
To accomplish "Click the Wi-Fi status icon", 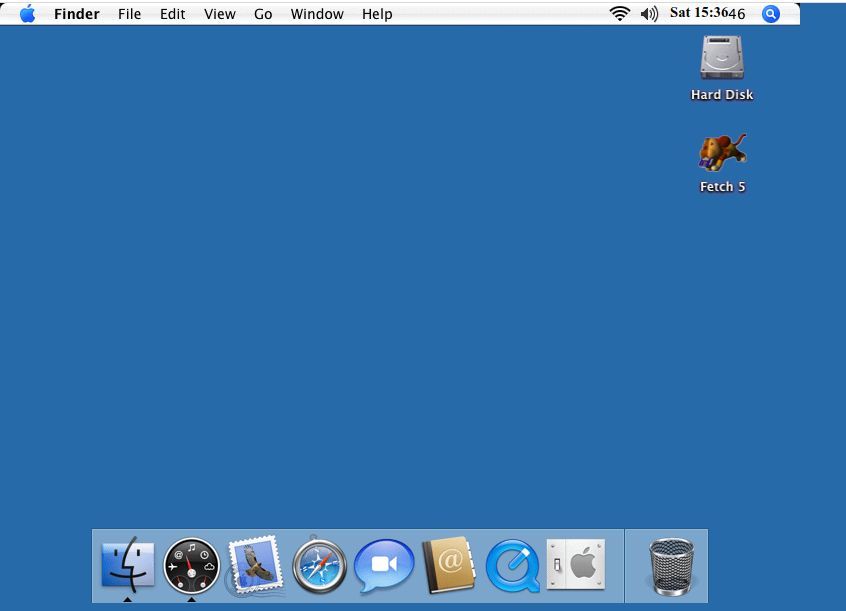I will coord(620,13).
